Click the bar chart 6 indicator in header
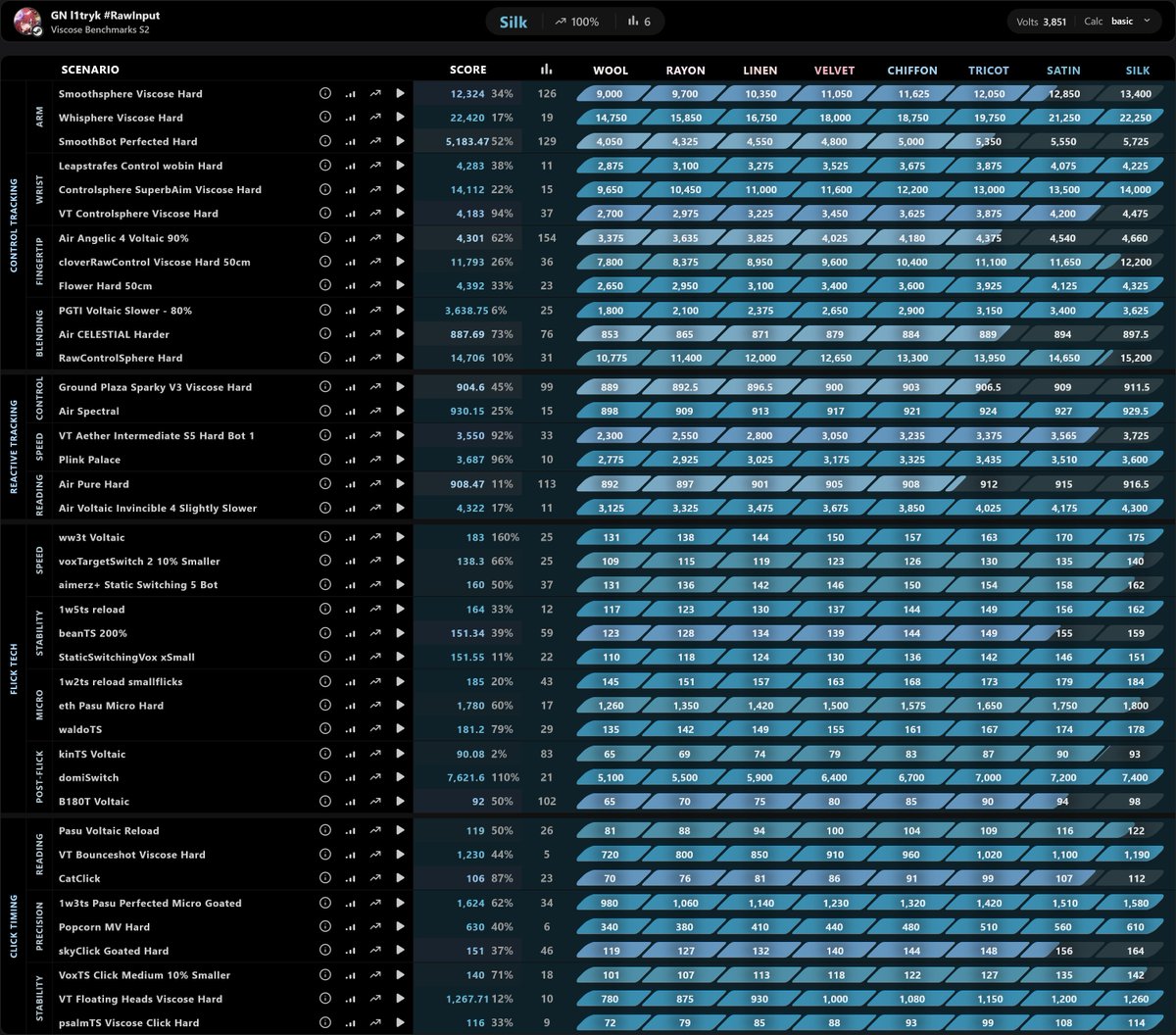 click(638, 22)
